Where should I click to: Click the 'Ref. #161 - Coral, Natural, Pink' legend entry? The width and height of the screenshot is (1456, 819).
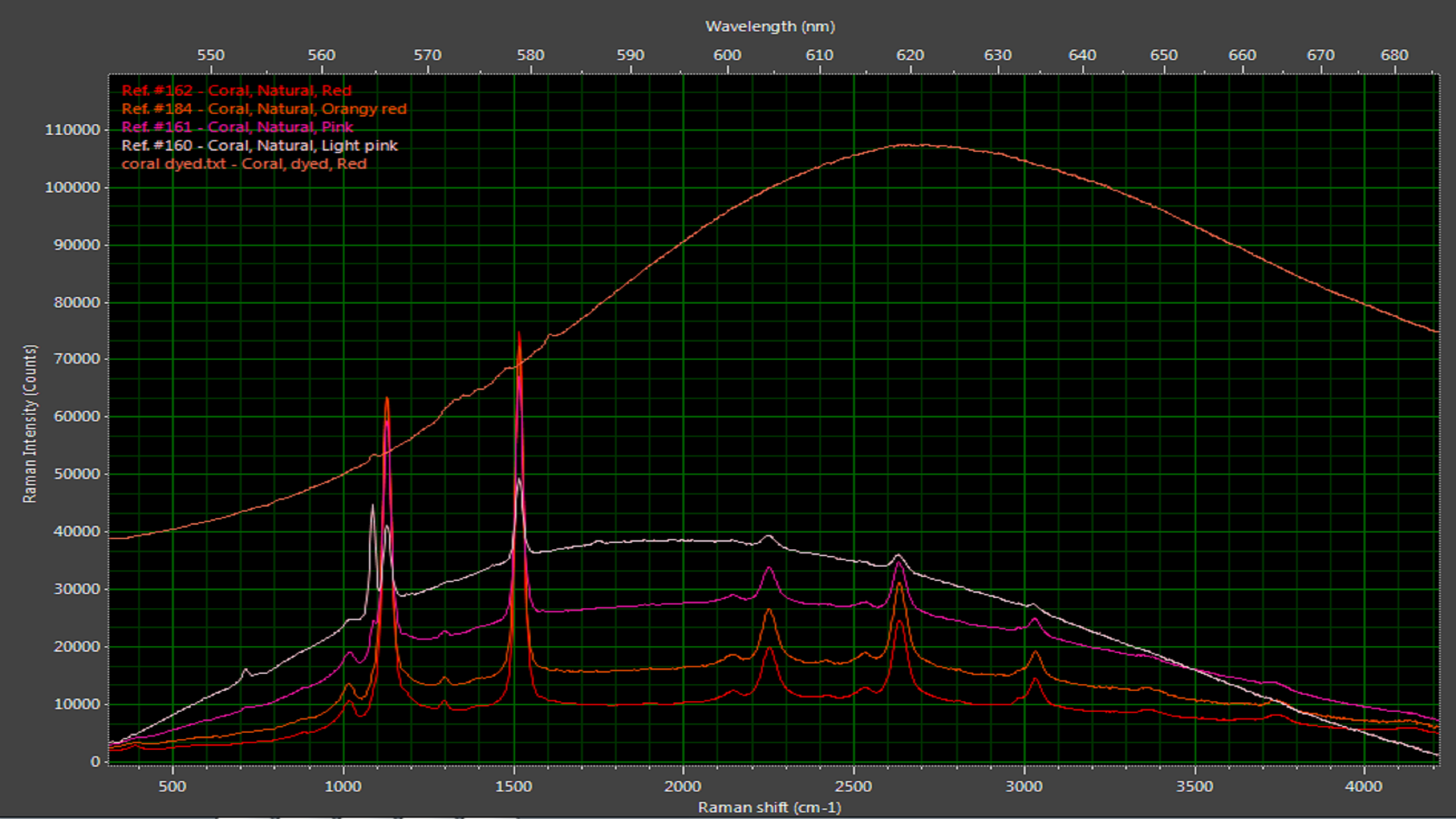[x=238, y=126]
